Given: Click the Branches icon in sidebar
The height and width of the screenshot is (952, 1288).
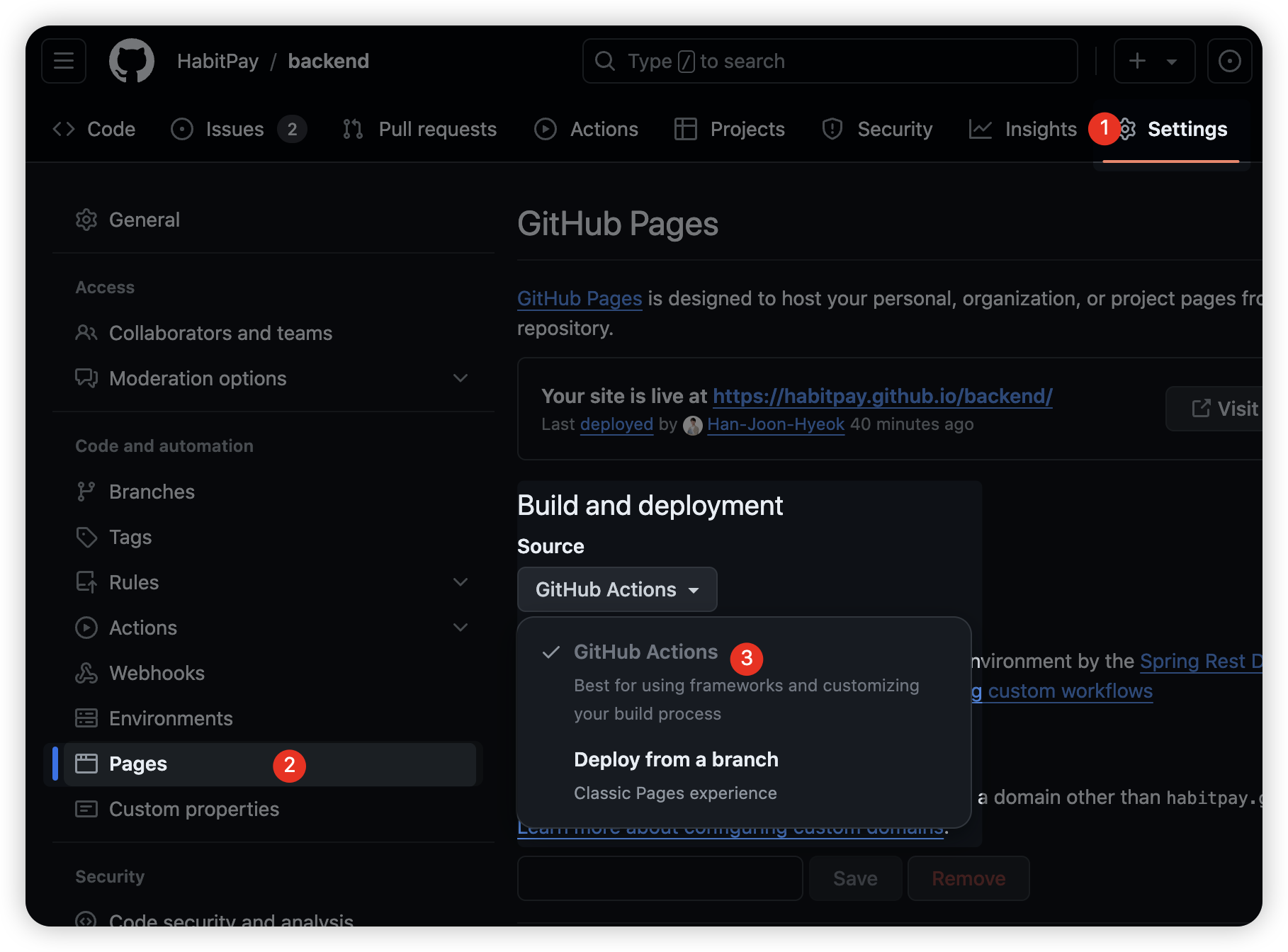Looking at the screenshot, I should (x=86, y=492).
